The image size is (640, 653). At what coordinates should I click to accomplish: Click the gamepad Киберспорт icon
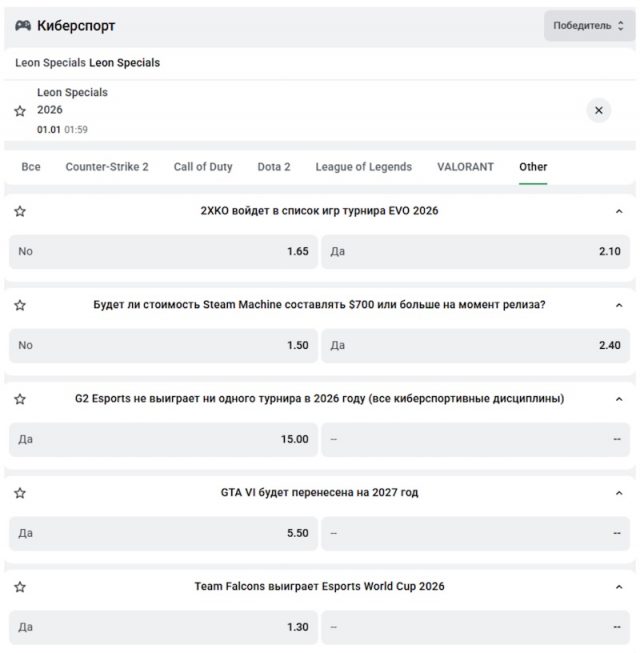click(23, 25)
